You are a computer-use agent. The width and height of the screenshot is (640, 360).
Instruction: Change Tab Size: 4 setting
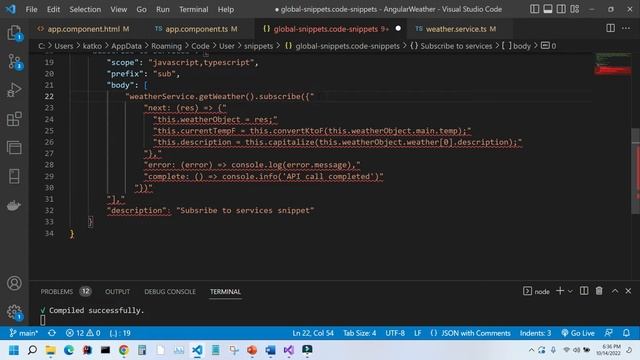pyautogui.click(x=360, y=333)
